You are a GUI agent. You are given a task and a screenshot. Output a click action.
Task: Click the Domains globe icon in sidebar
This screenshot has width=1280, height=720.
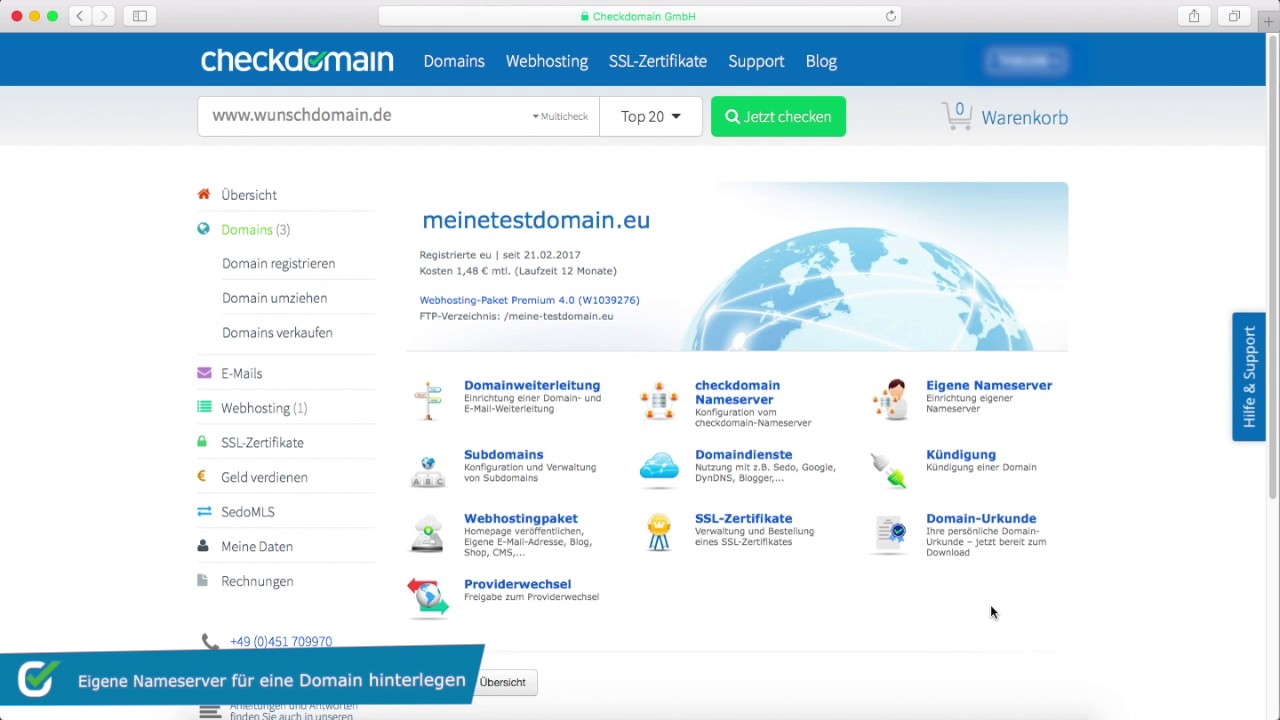click(204, 229)
